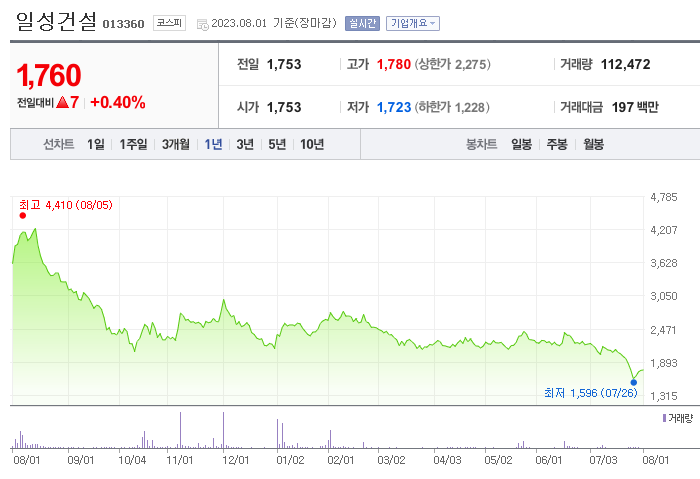
Task: Click the purple 거래량 legend marker
Action: (664, 418)
